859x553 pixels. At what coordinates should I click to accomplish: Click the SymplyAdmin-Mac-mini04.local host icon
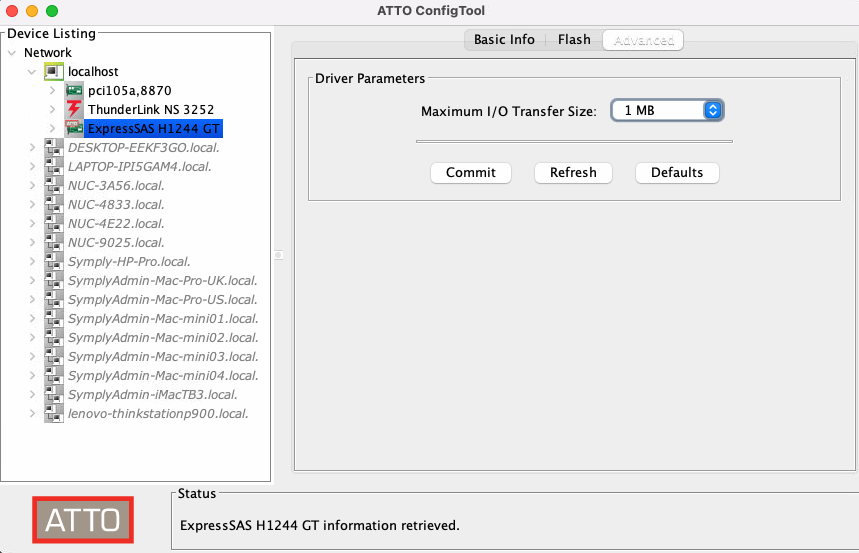[x=54, y=375]
